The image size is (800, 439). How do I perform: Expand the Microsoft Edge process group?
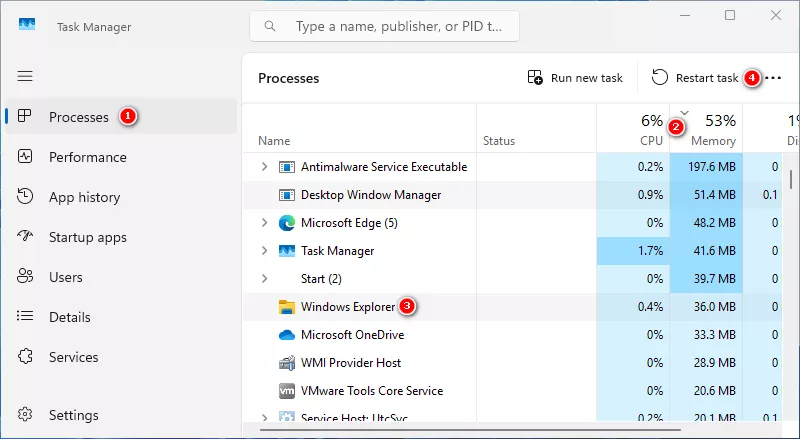coord(264,223)
